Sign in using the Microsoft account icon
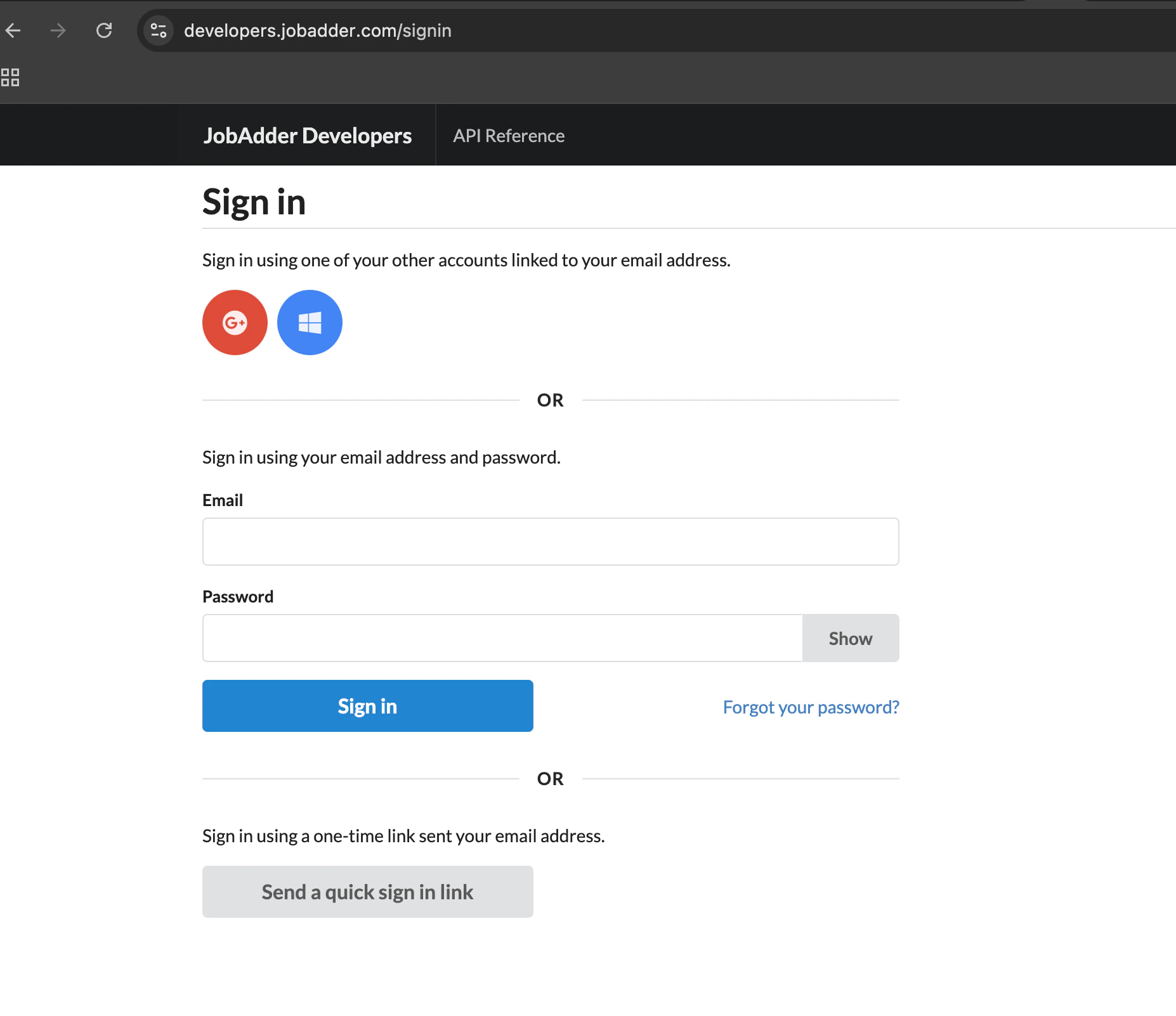This screenshot has width=1176, height=1016. [309, 322]
